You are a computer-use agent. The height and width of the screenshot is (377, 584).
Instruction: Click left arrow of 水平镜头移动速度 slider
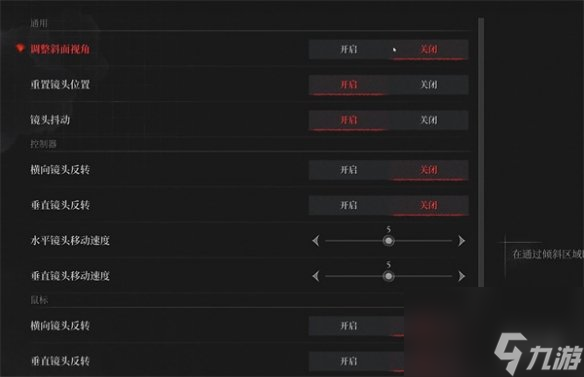pyautogui.click(x=316, y=241)
